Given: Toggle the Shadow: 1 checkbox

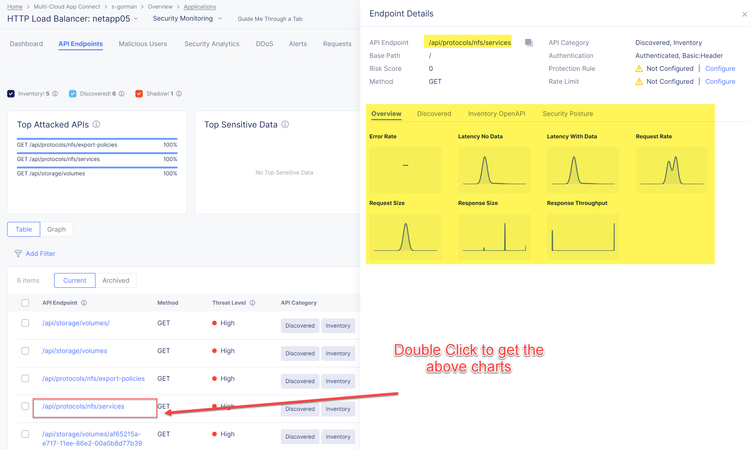Looking at the screenshot, I should (139, 94).
